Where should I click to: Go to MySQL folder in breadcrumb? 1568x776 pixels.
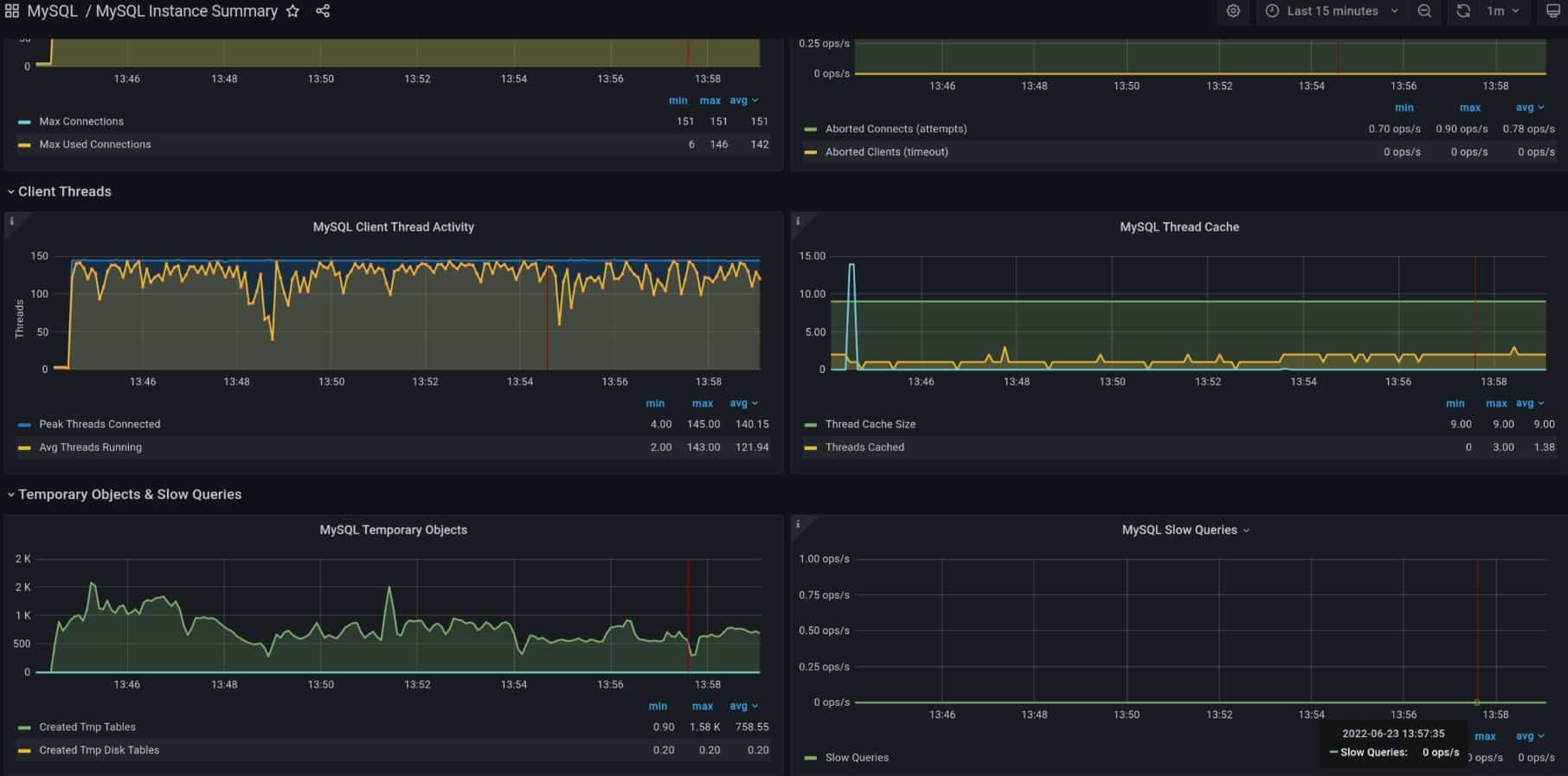[52, 11]
